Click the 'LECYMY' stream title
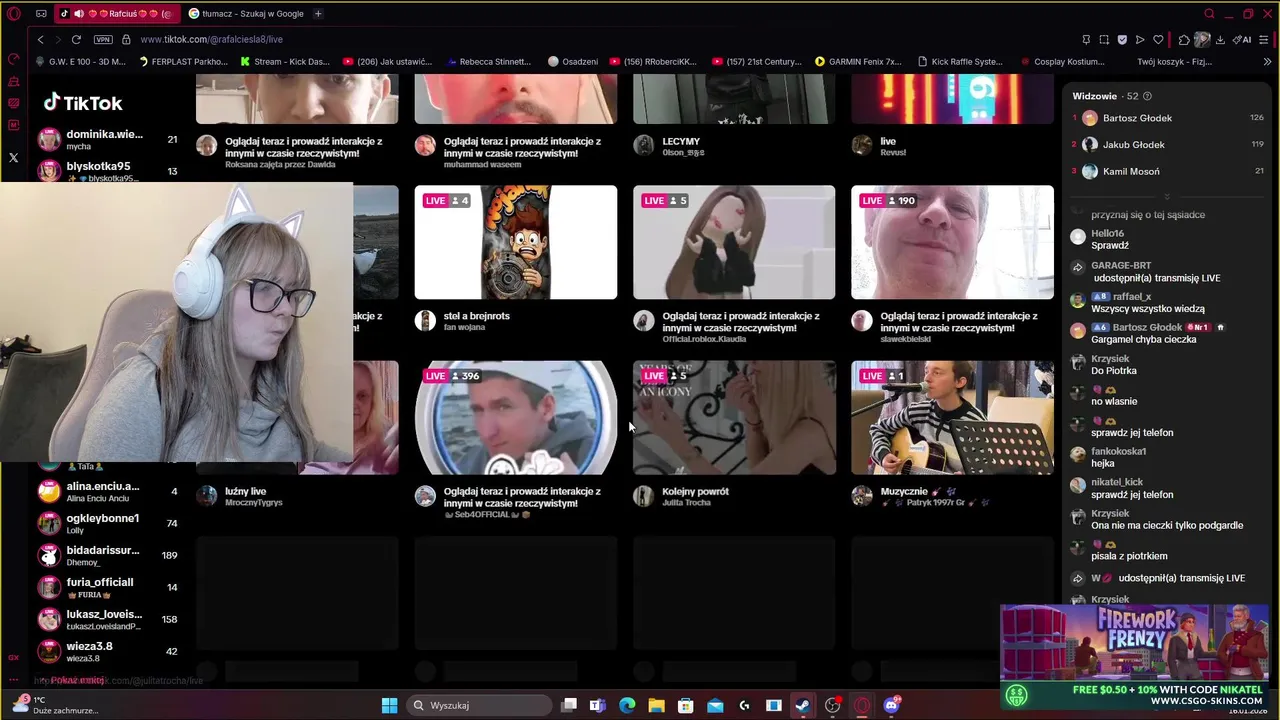Viewport: 1280px width, 720px height. [x=681, y=141]
